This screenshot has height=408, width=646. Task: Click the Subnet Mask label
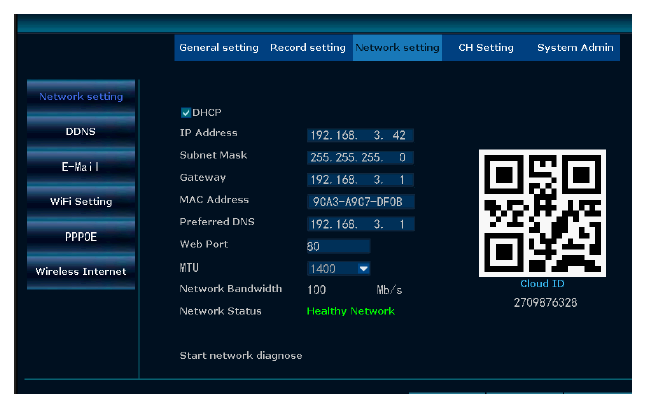[x=213, y=155]
